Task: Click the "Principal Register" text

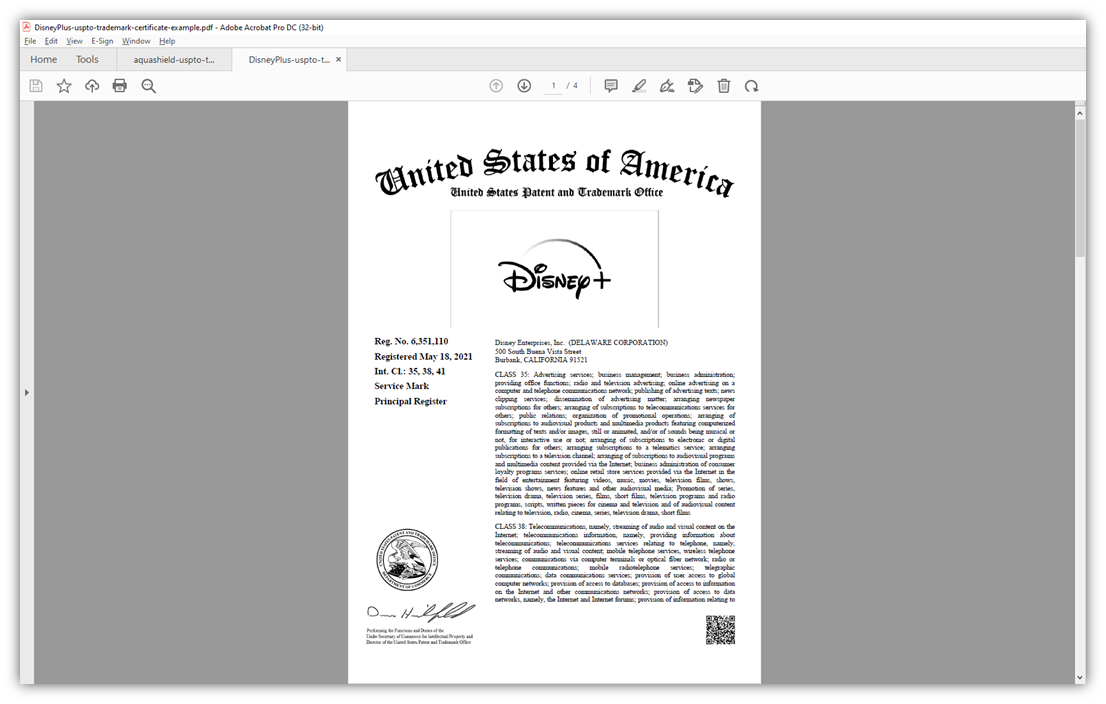Action: [411, 401]
